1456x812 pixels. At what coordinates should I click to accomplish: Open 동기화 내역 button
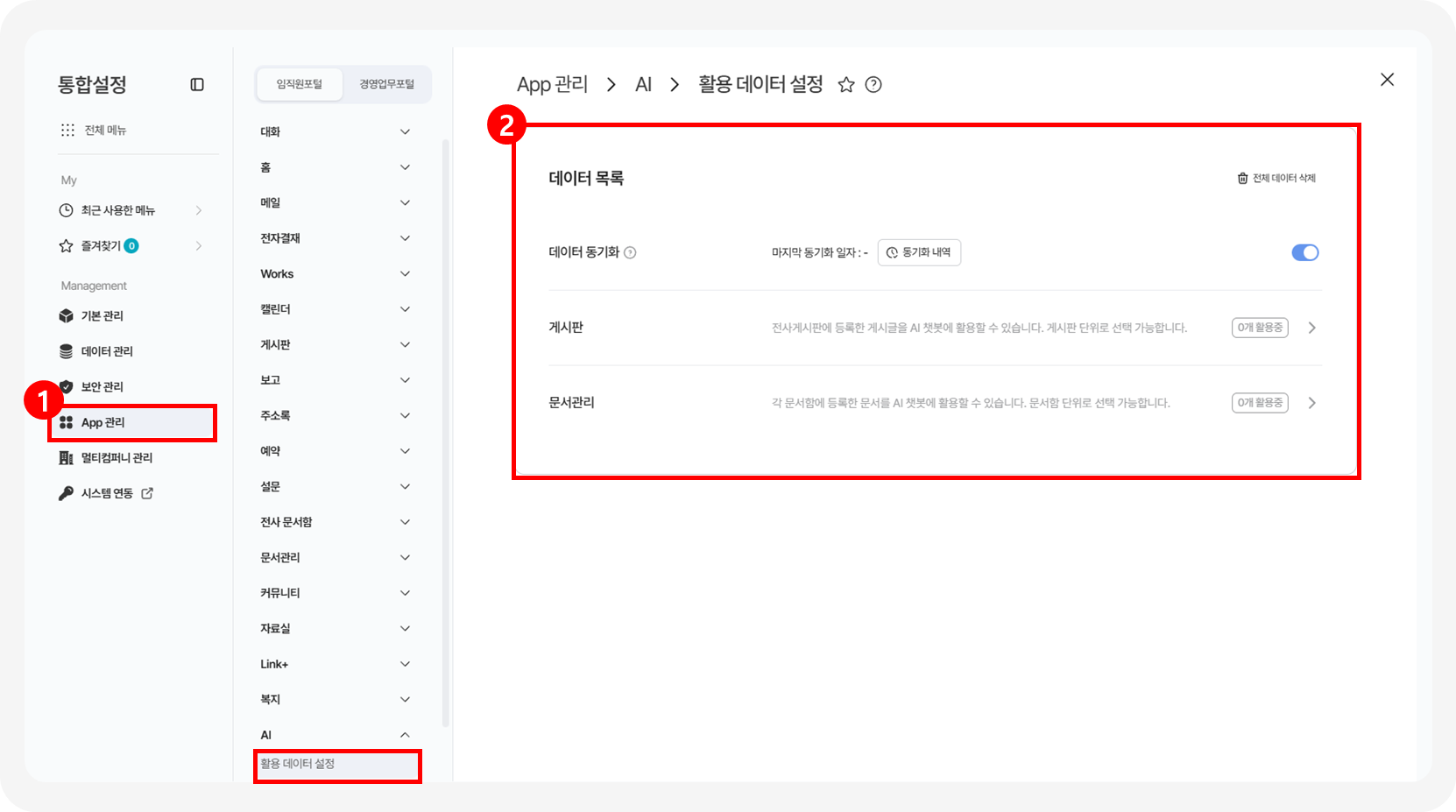pyautogui.click(x=919, y=252)
